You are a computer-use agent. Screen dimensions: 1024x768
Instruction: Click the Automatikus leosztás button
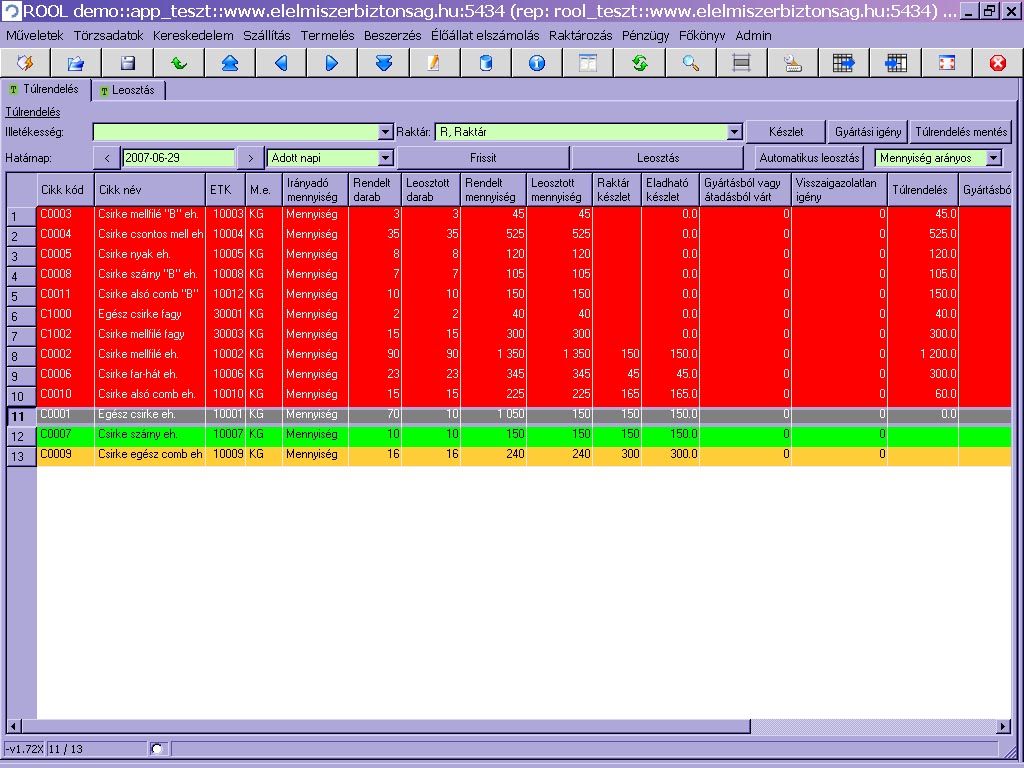[x=809, y=158]
